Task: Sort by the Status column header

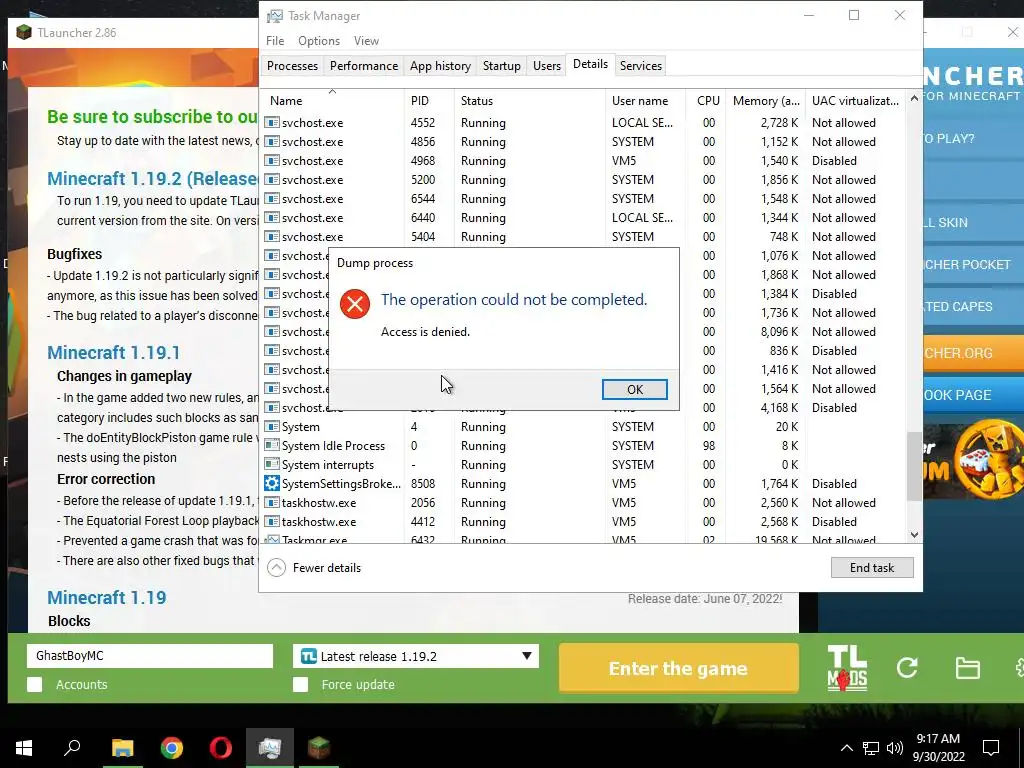Action: (530, 101)
